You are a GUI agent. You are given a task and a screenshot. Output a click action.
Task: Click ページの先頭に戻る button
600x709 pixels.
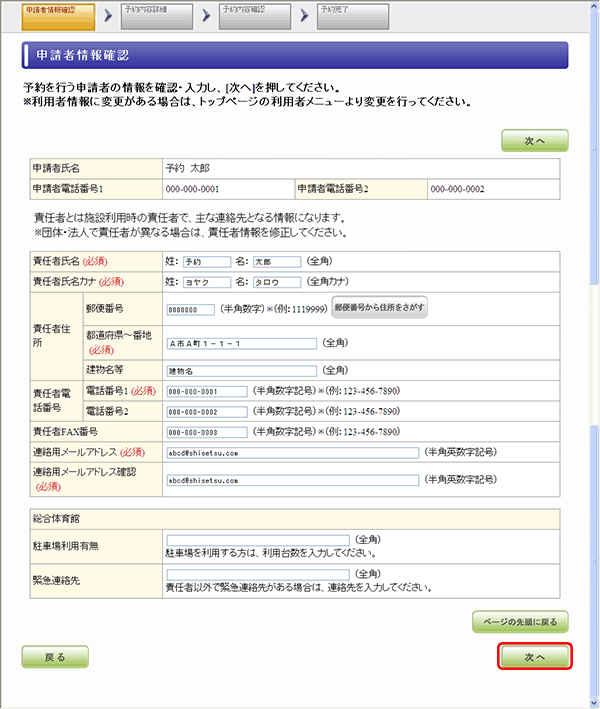click(x=520, y=622)
